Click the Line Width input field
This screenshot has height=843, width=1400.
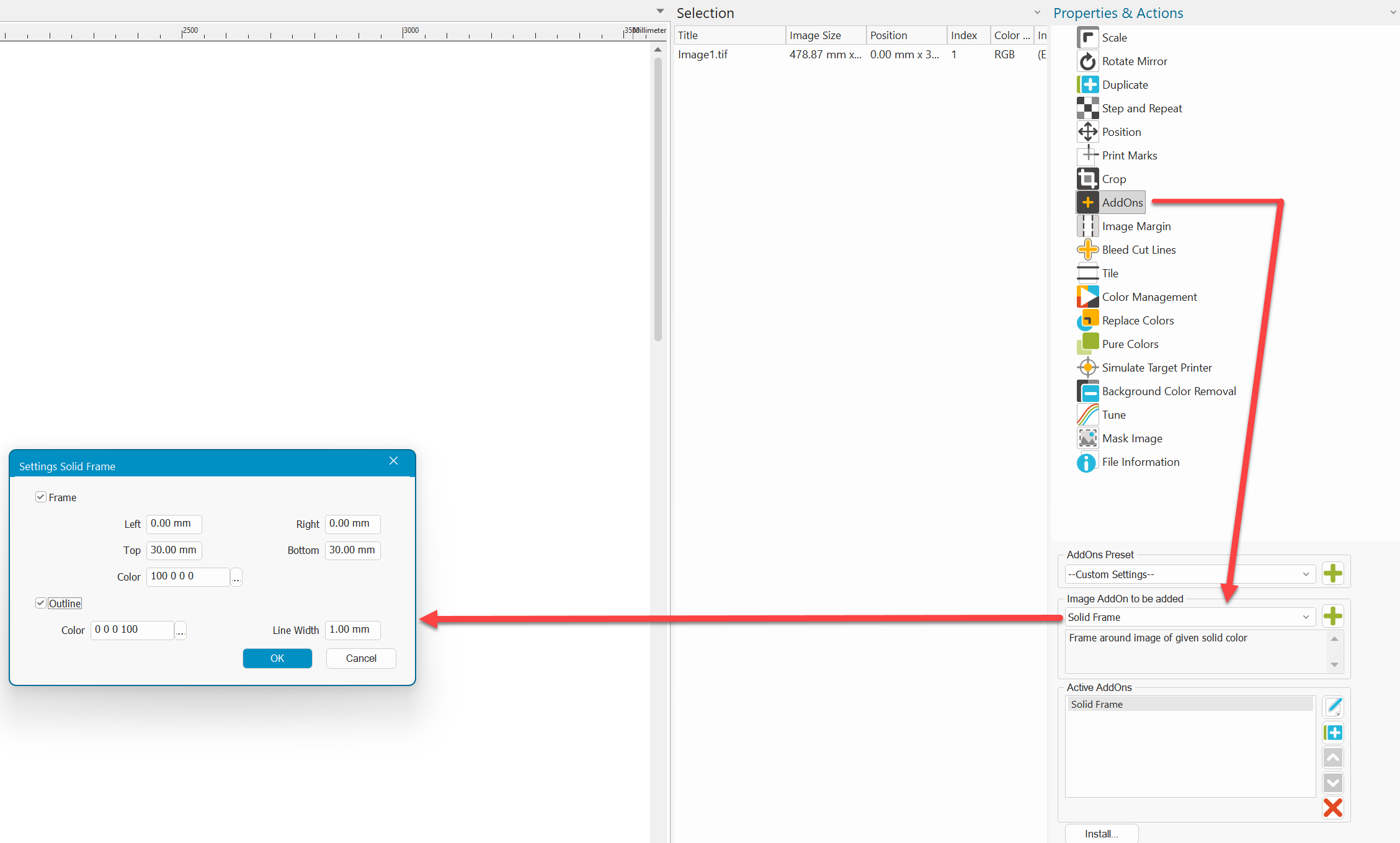[x=352, y=630]
